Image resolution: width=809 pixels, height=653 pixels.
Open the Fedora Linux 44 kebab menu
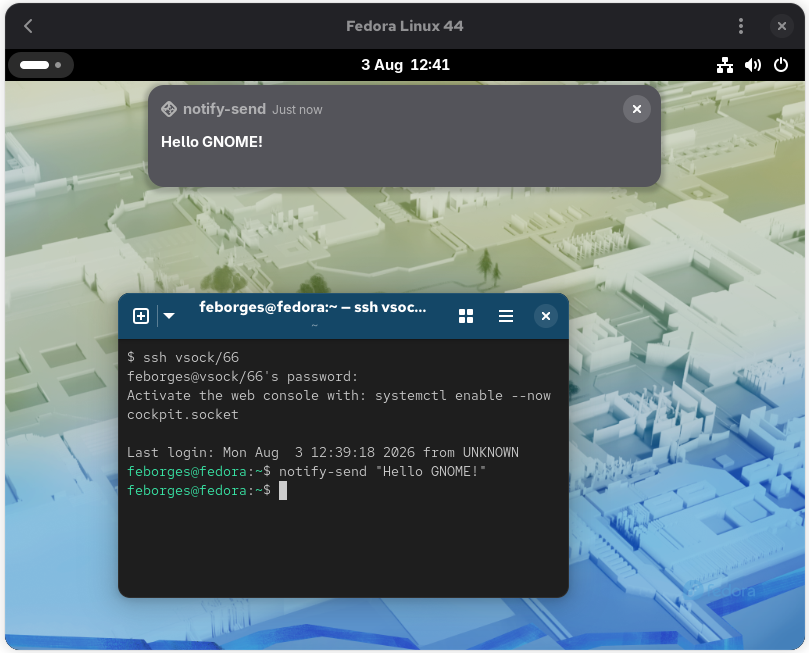tap(741, 26)
